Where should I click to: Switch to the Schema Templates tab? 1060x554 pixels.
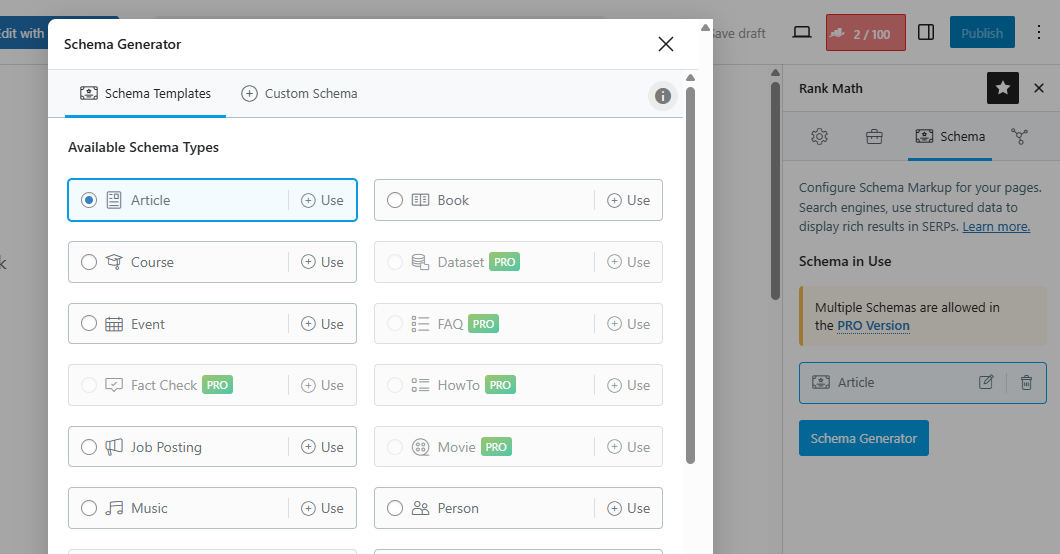(146, 94)
